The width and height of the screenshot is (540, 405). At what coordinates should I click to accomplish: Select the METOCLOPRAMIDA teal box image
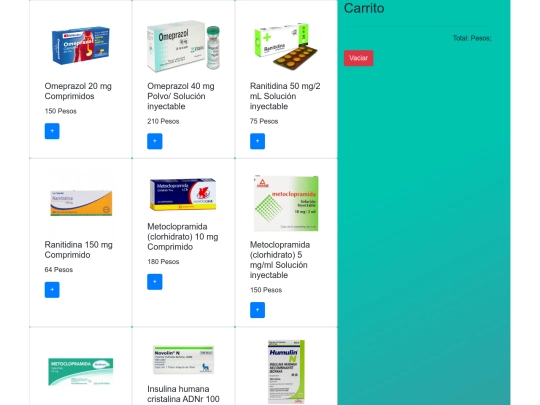pyautogui.click(x=81, y=372)
